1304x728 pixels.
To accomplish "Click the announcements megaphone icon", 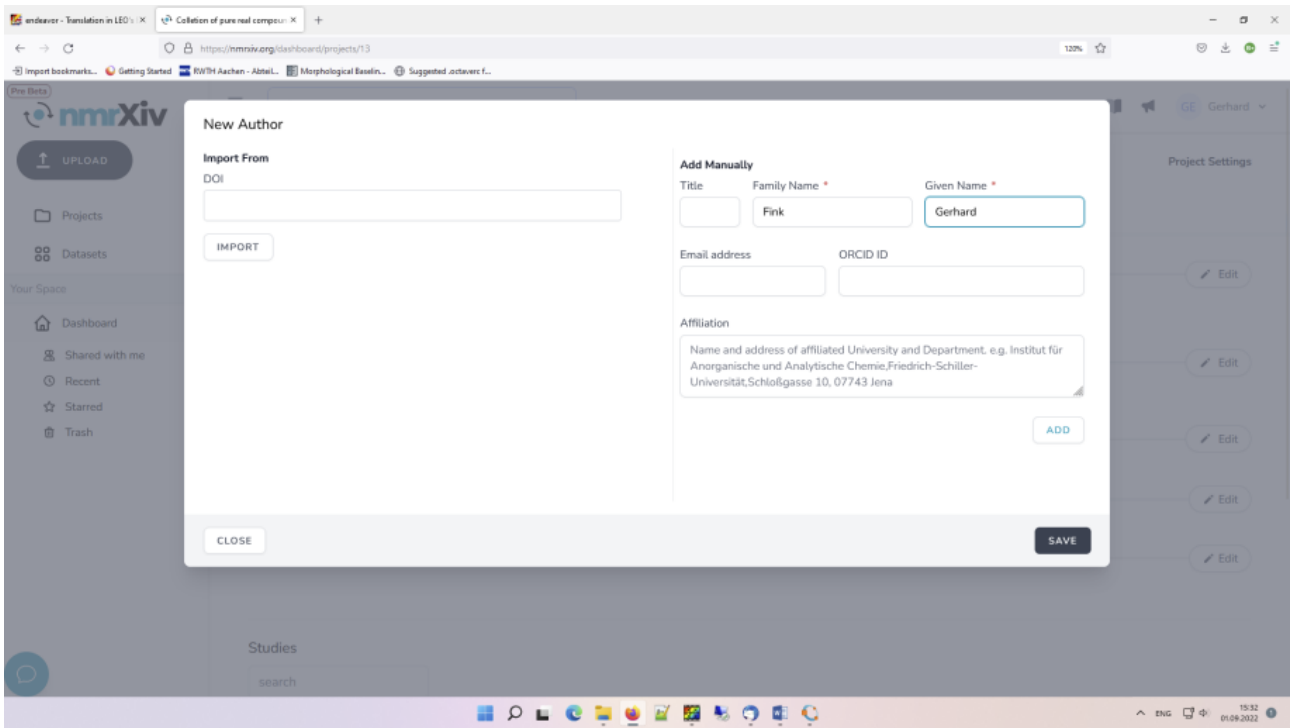I will click(1146, 105).
